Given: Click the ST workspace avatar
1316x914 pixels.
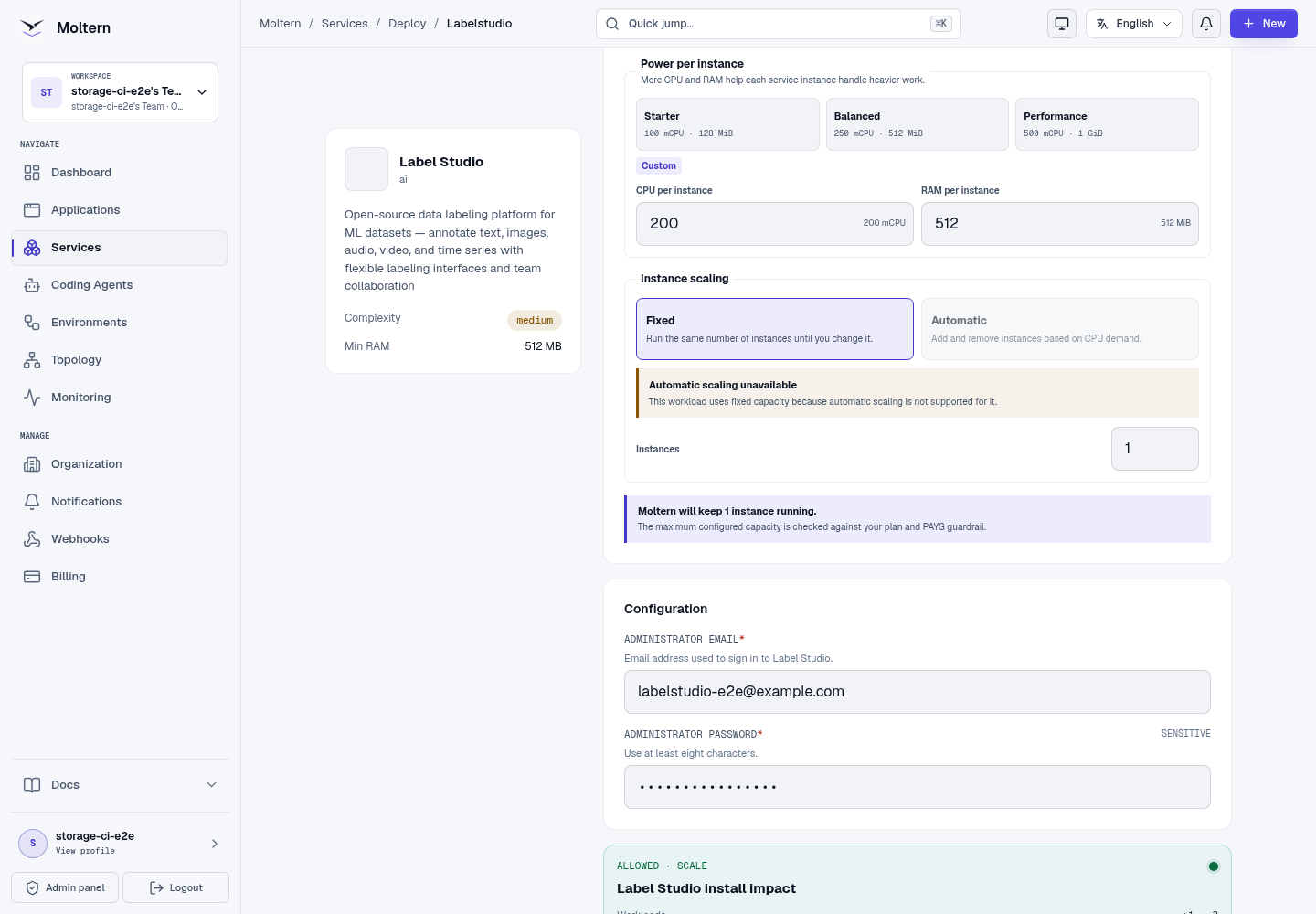Looking at the screenshot, I should point(47,92).
